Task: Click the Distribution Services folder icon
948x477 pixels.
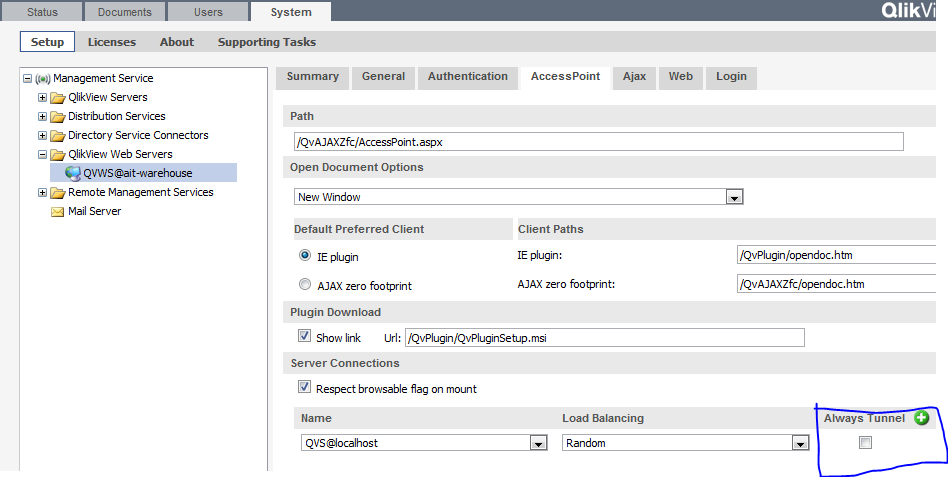Action: click(x=57, y=116)
